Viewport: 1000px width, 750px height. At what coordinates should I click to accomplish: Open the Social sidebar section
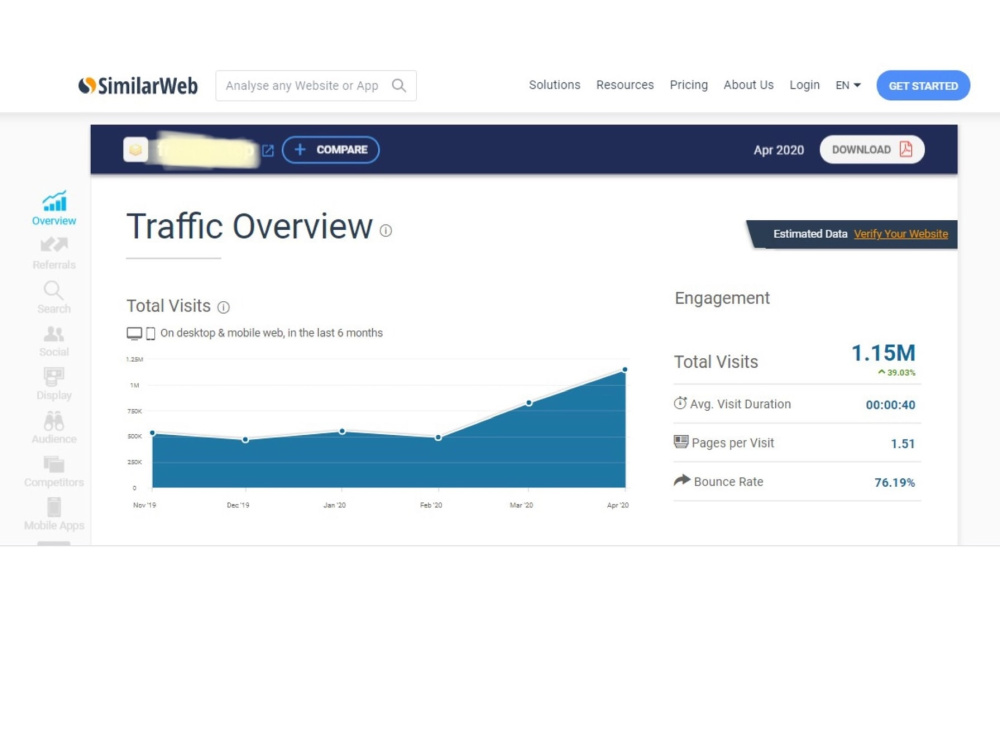tap(54, 341)
